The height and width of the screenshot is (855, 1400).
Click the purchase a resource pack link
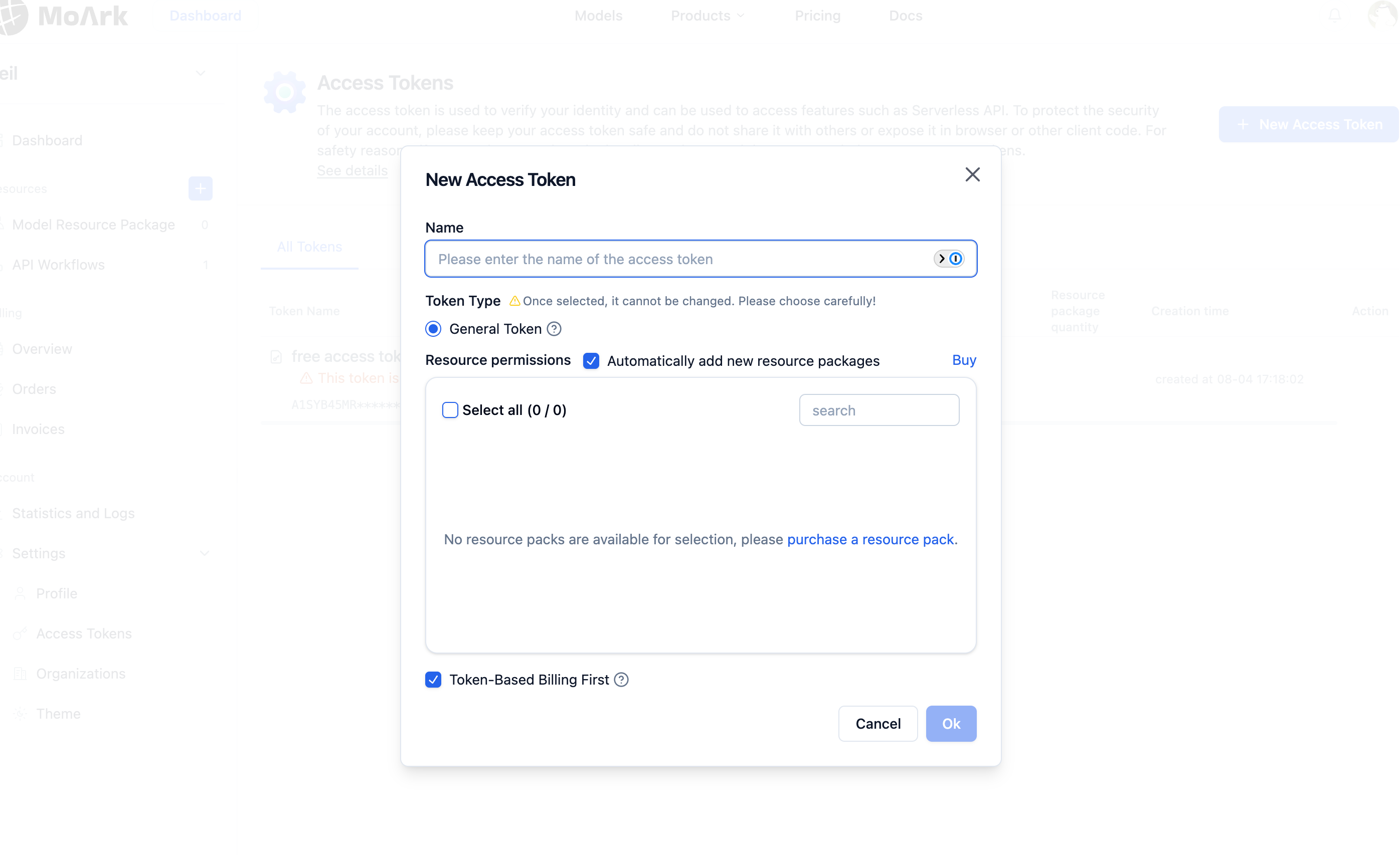tap(870, 539)
